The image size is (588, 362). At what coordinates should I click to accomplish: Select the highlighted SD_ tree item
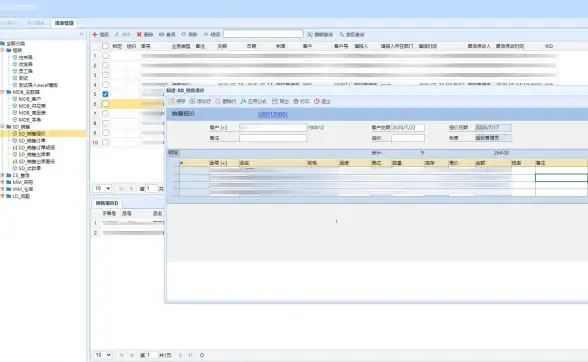[32, 134]
